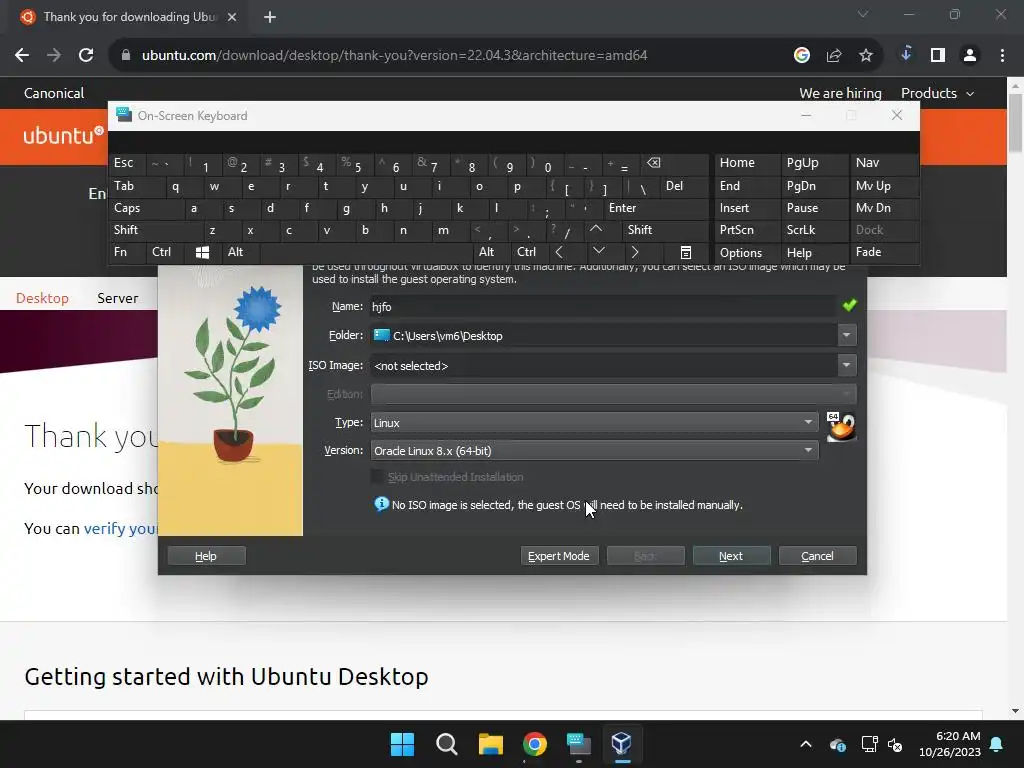Toggle ScrLk key on keyboard

coord(814,230)
